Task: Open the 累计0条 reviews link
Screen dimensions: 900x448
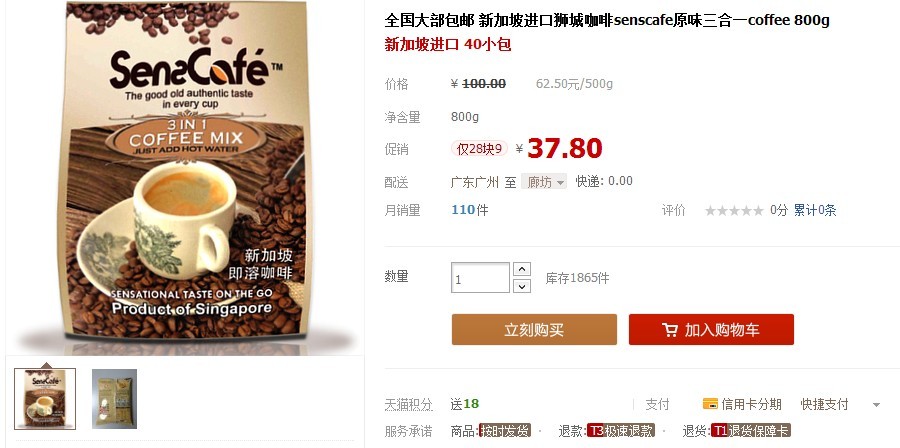Action: coord(815,211)
